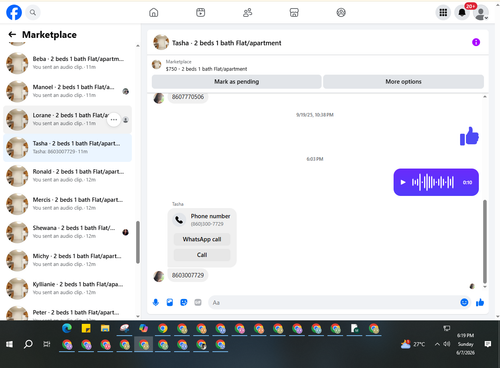Open the Facebook logo home link
The width and height of the screenshot is (500, 368).
[14, 12]
